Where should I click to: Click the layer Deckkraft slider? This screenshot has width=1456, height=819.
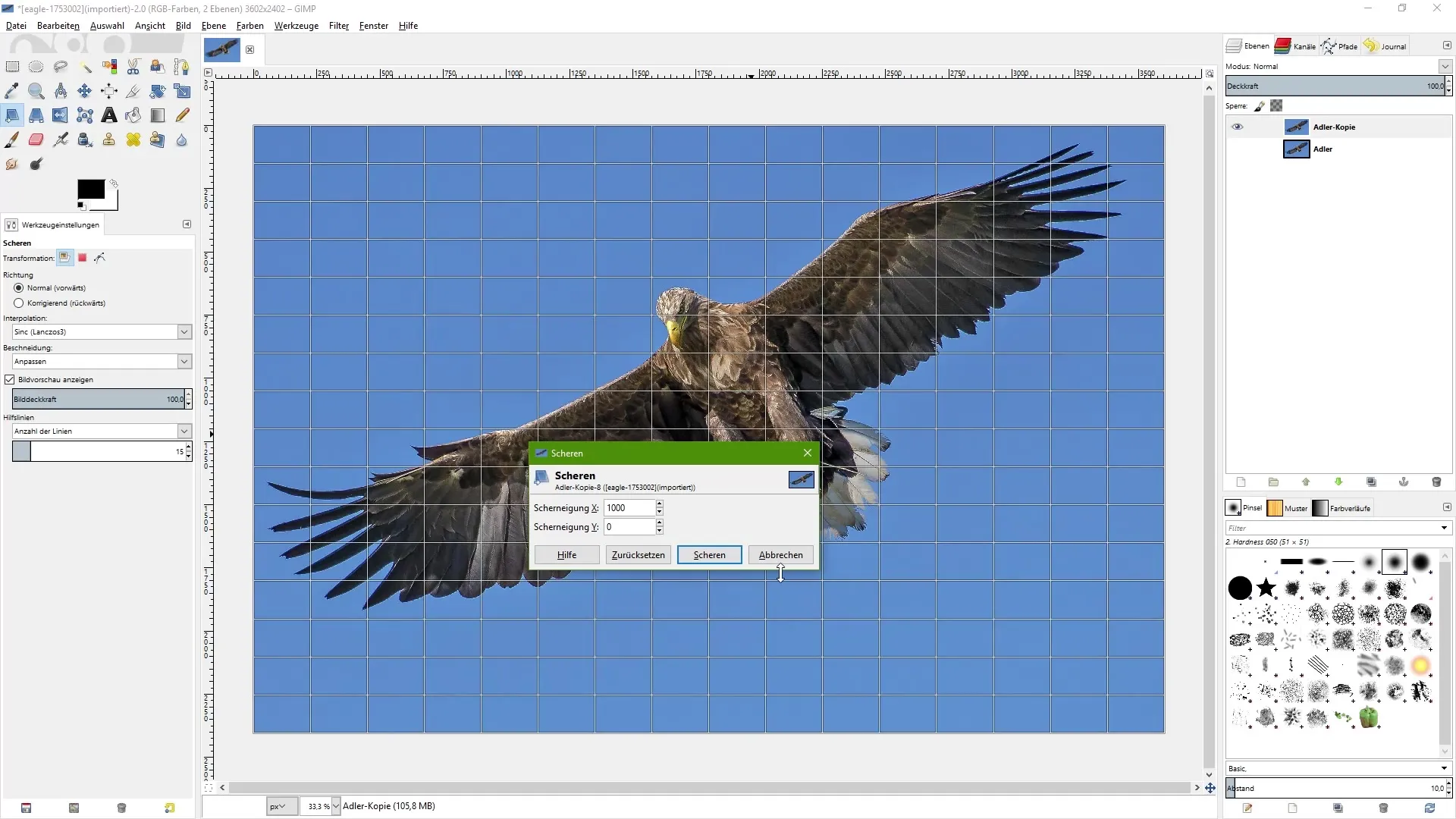(1335, 86)
